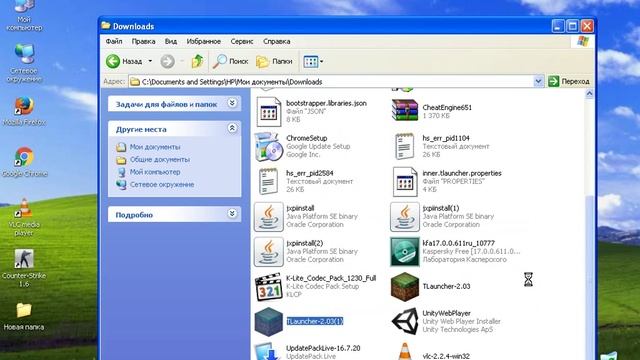Open the Сервис menu
Image resolution: width=640 pixels, height=360 pixels.
242,41
